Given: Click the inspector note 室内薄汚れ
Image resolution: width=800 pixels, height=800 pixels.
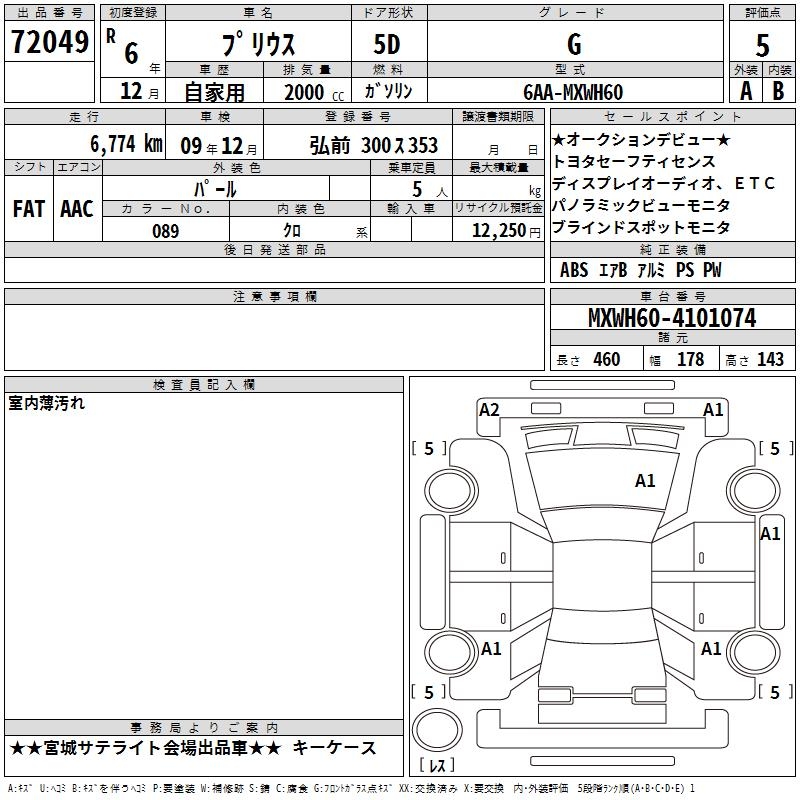Looking at the screenshot, I should (47, 403).
